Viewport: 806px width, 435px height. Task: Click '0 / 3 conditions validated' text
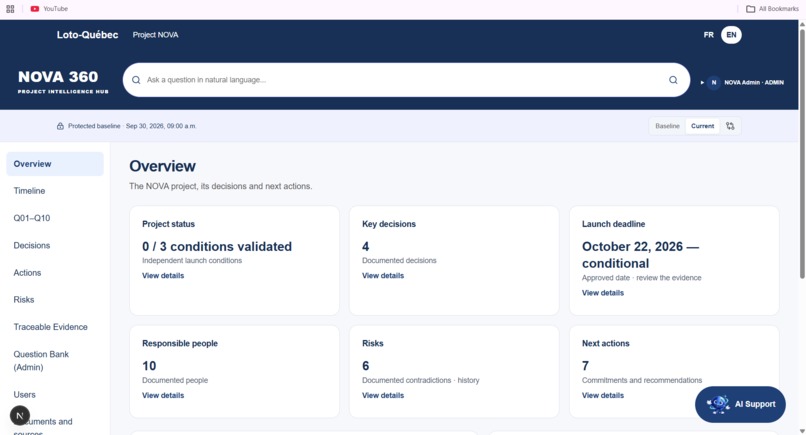pos(217,247)
